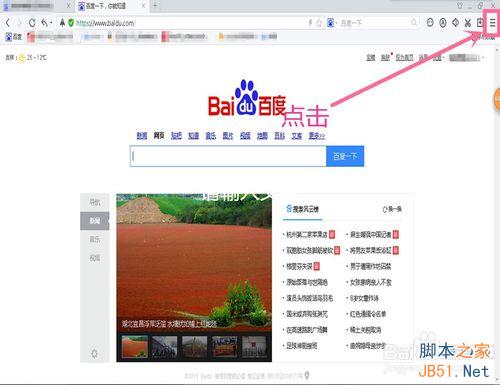Viewport: 500px width, 385px height.
Task: Click the circular download extension icon
Action: (x=443, y=22)
